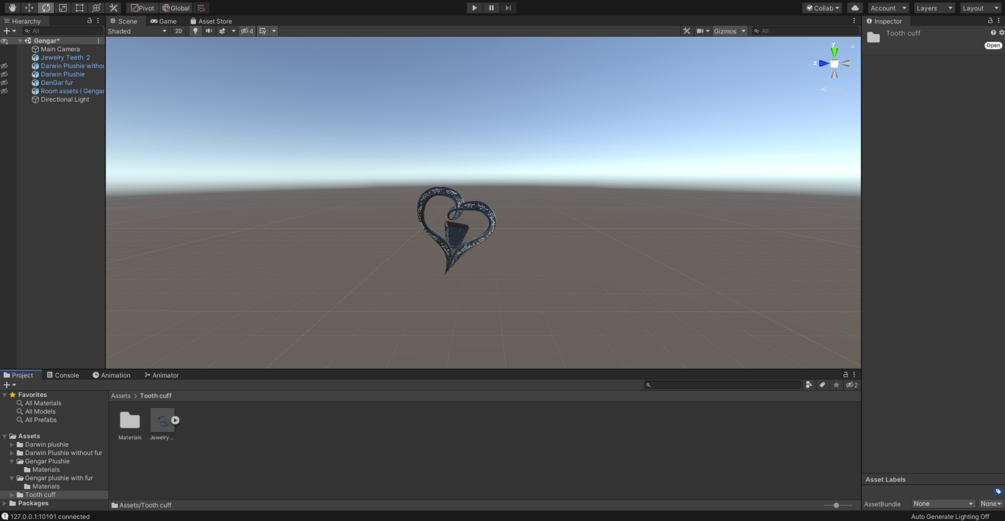
Task: Open the custom editor tools
Action: (x=113, y=8)
